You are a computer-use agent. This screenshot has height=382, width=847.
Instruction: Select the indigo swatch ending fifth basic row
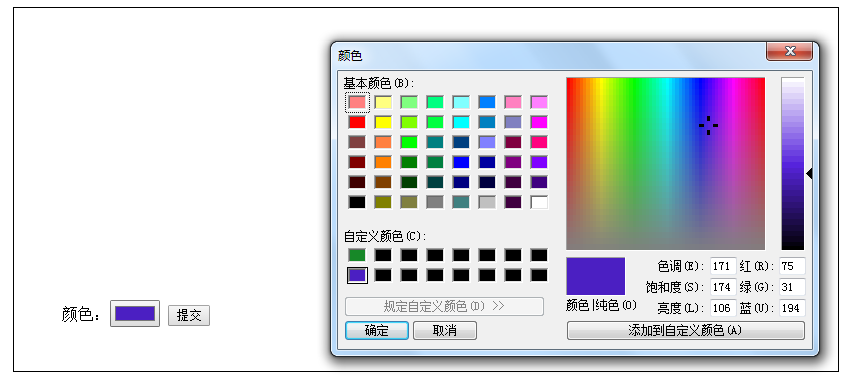click(539, 182)
